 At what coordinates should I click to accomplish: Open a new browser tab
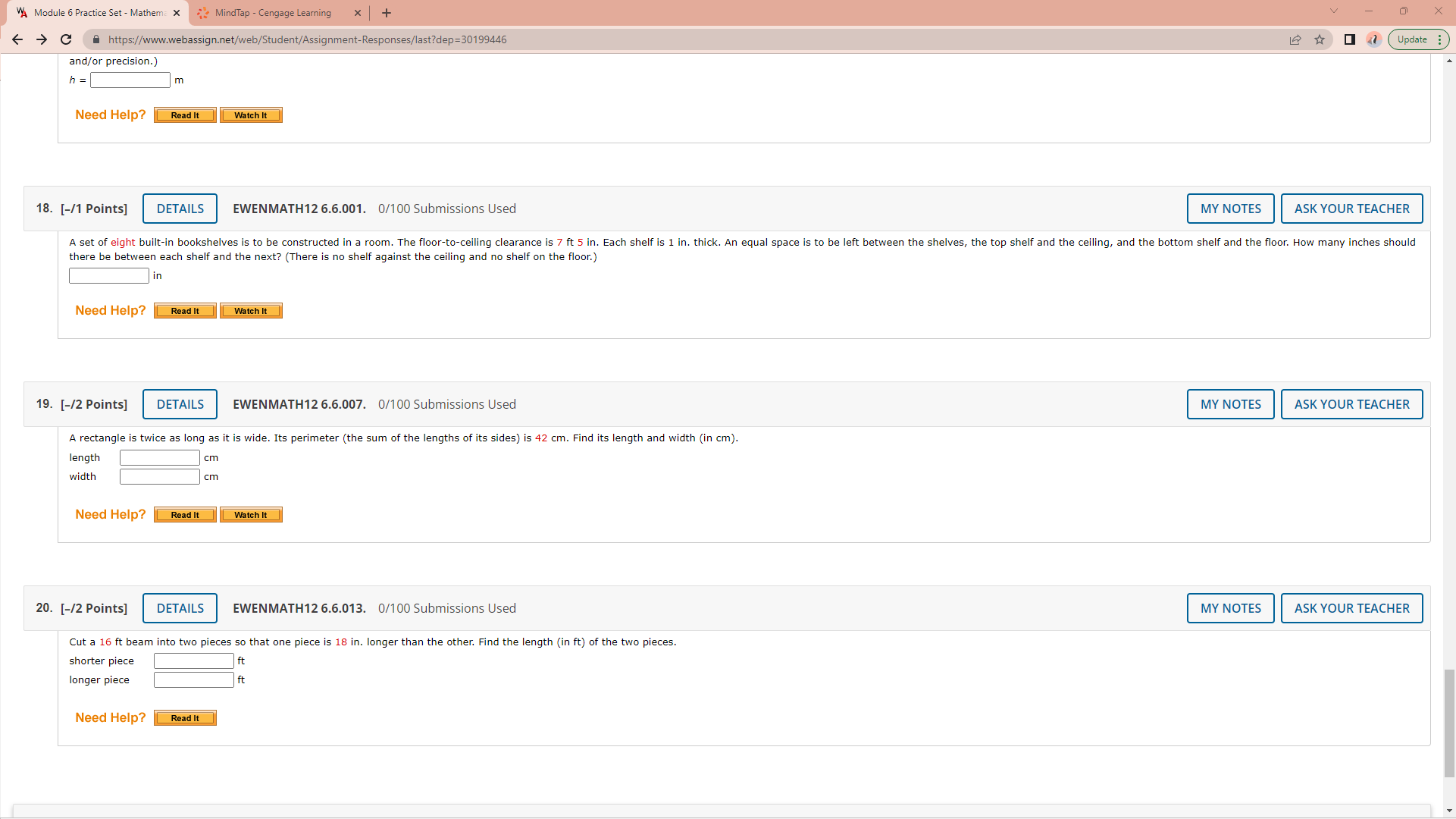[387, 13]
